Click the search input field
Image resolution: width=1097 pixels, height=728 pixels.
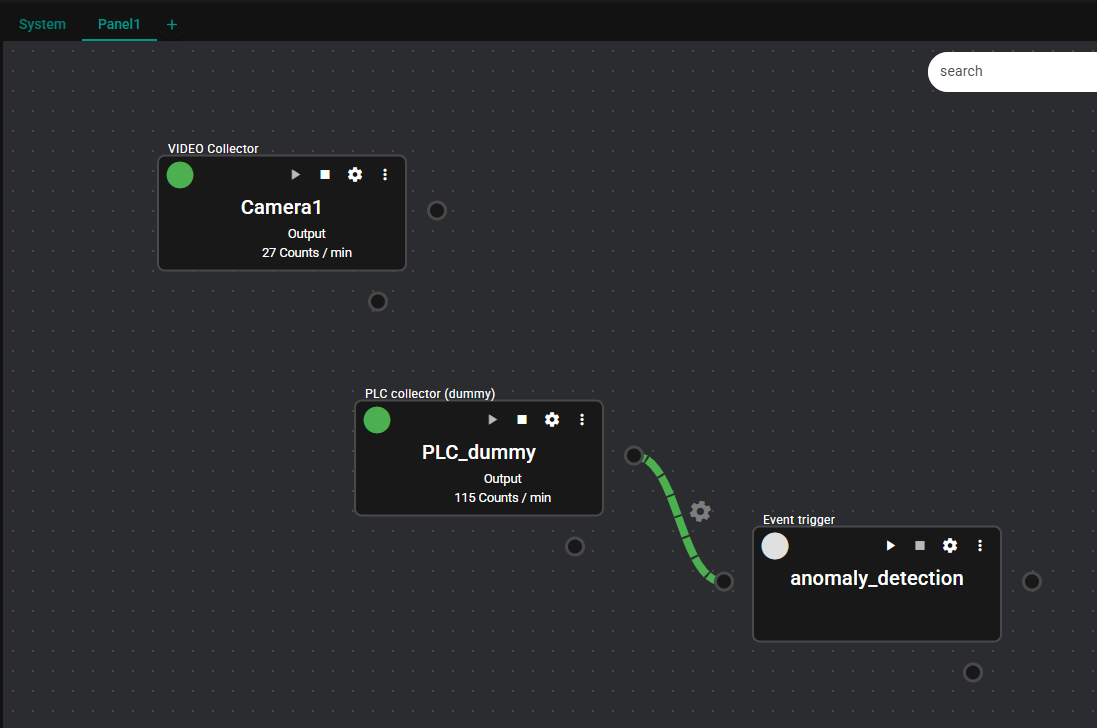[x=1010, y=71]
